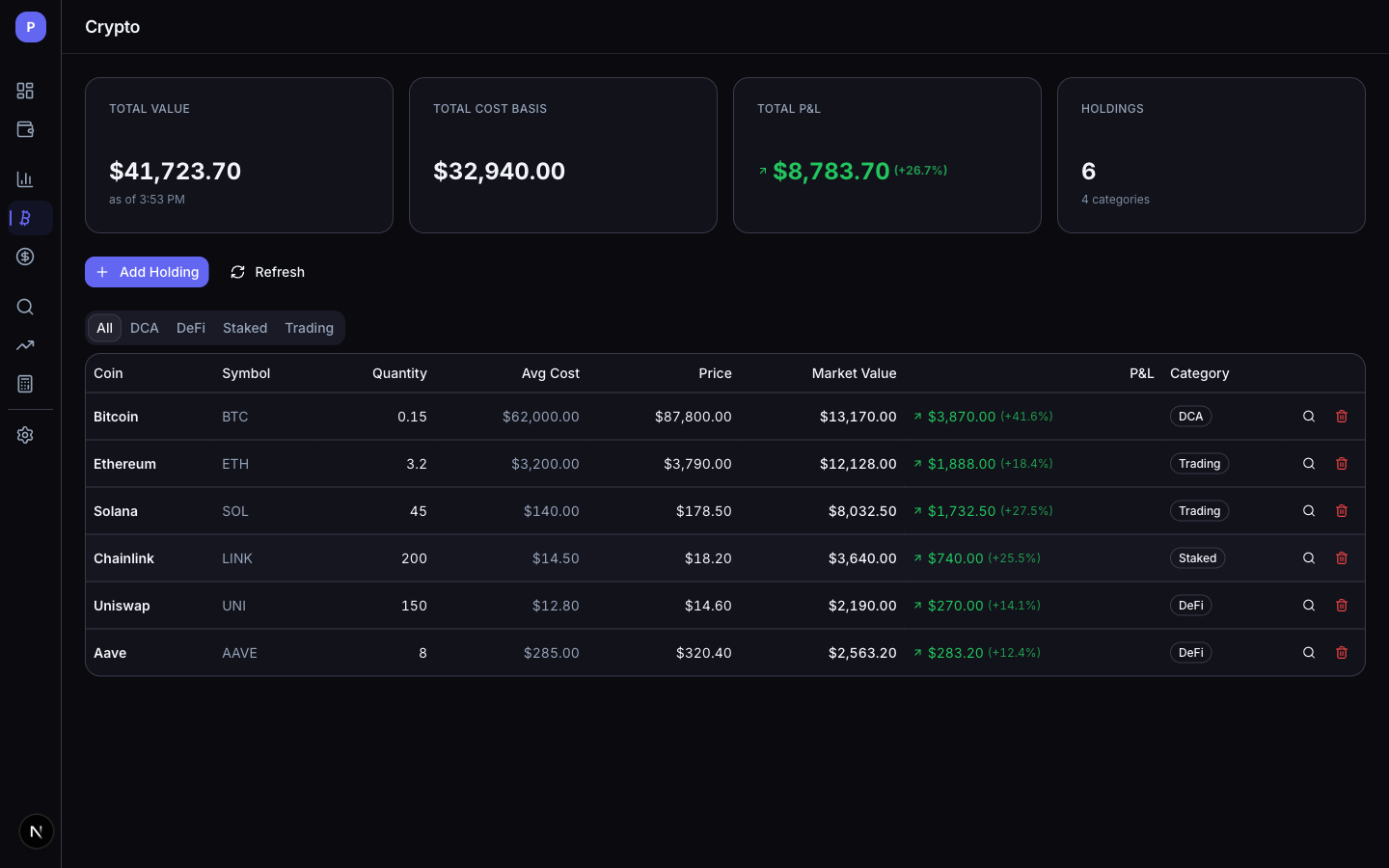Switch to the DCA filter tab
Image resolution: width=1389 pixels, height=868 pixels.
tap(145, 328)
